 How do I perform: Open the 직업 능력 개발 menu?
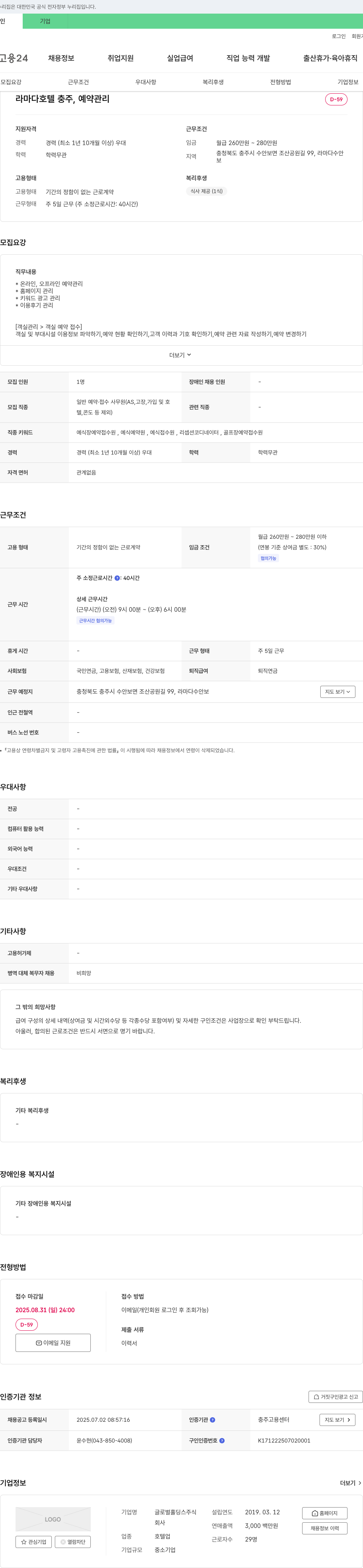click(248, 59)
